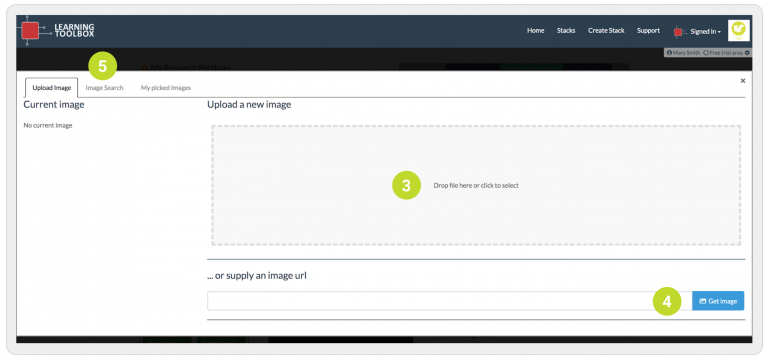The width and height of the screenshot is (768, 361).
Task: Click the drop file area to select a file
Action: (476, 185)
